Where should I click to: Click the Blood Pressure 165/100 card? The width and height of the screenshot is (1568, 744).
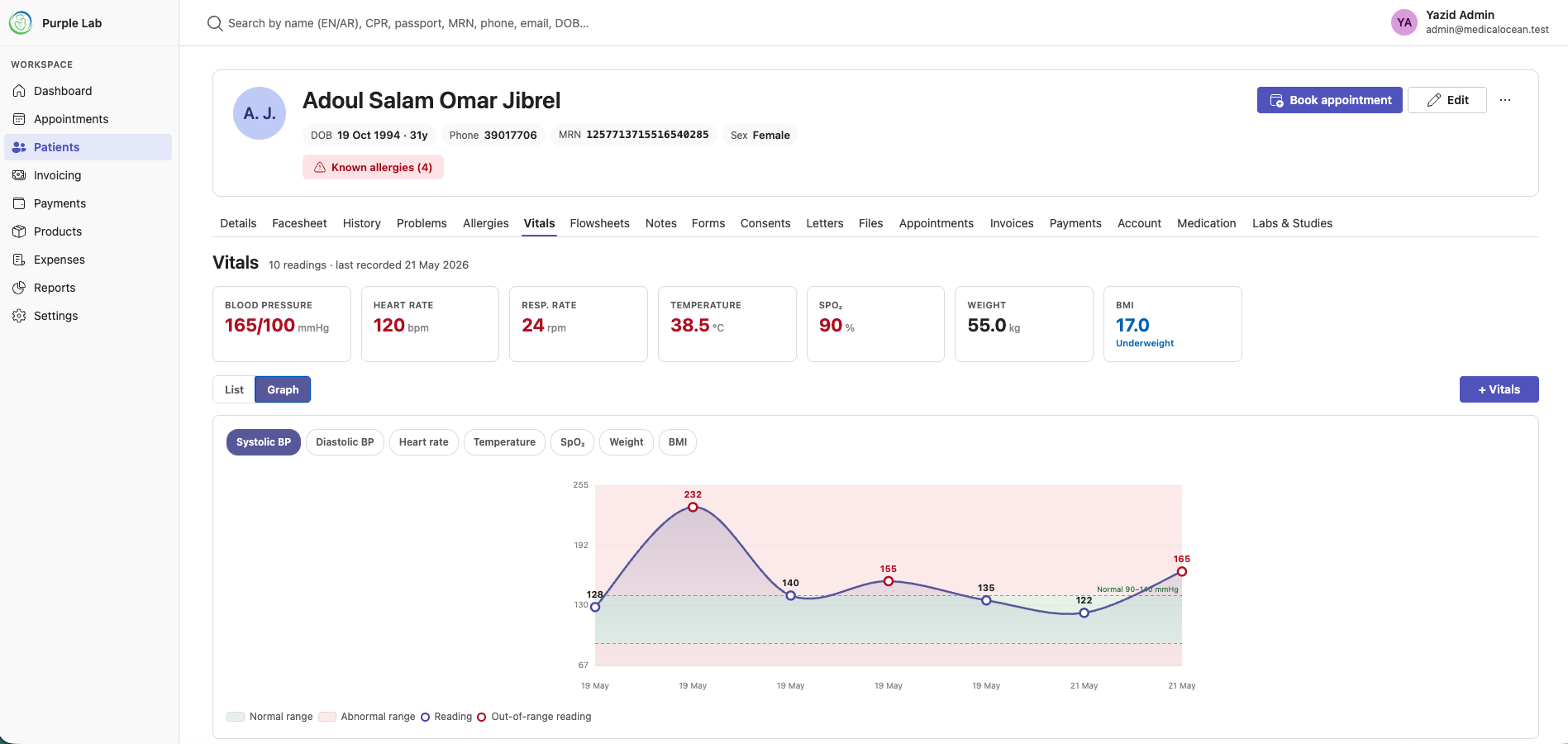(282, 324)
